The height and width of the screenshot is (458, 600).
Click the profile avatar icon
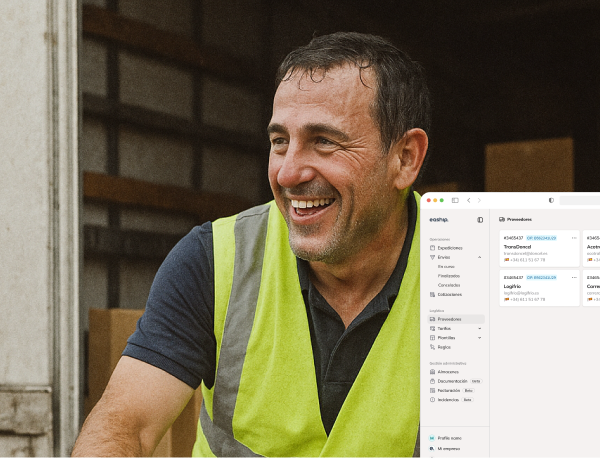pos(432,438)
